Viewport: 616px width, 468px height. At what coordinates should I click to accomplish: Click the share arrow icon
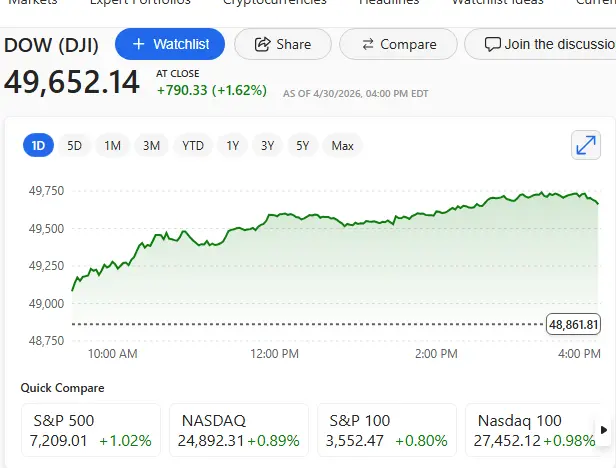tap(263, 44)
